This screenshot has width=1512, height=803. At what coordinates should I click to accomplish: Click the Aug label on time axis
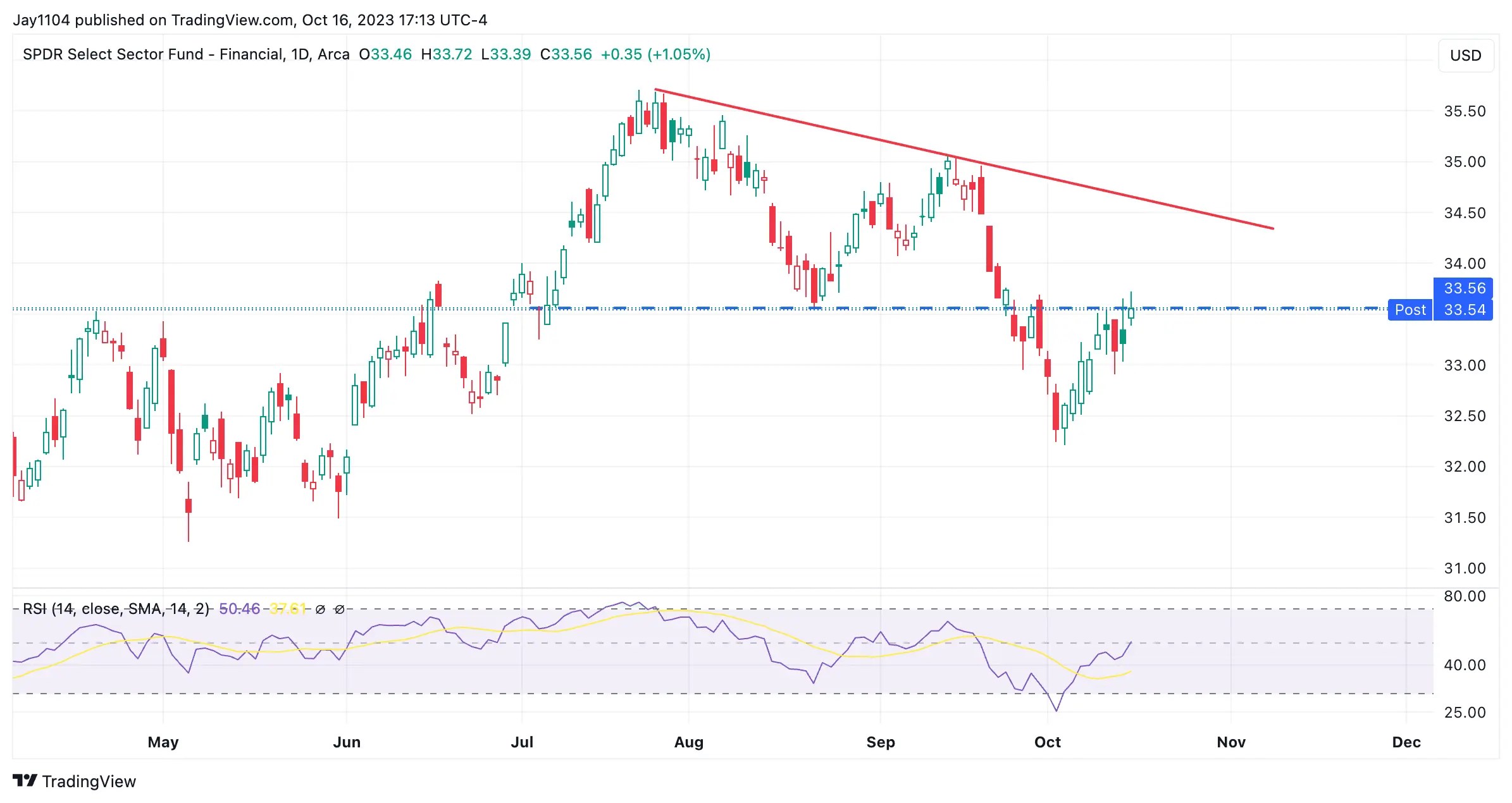coord(689,742)
